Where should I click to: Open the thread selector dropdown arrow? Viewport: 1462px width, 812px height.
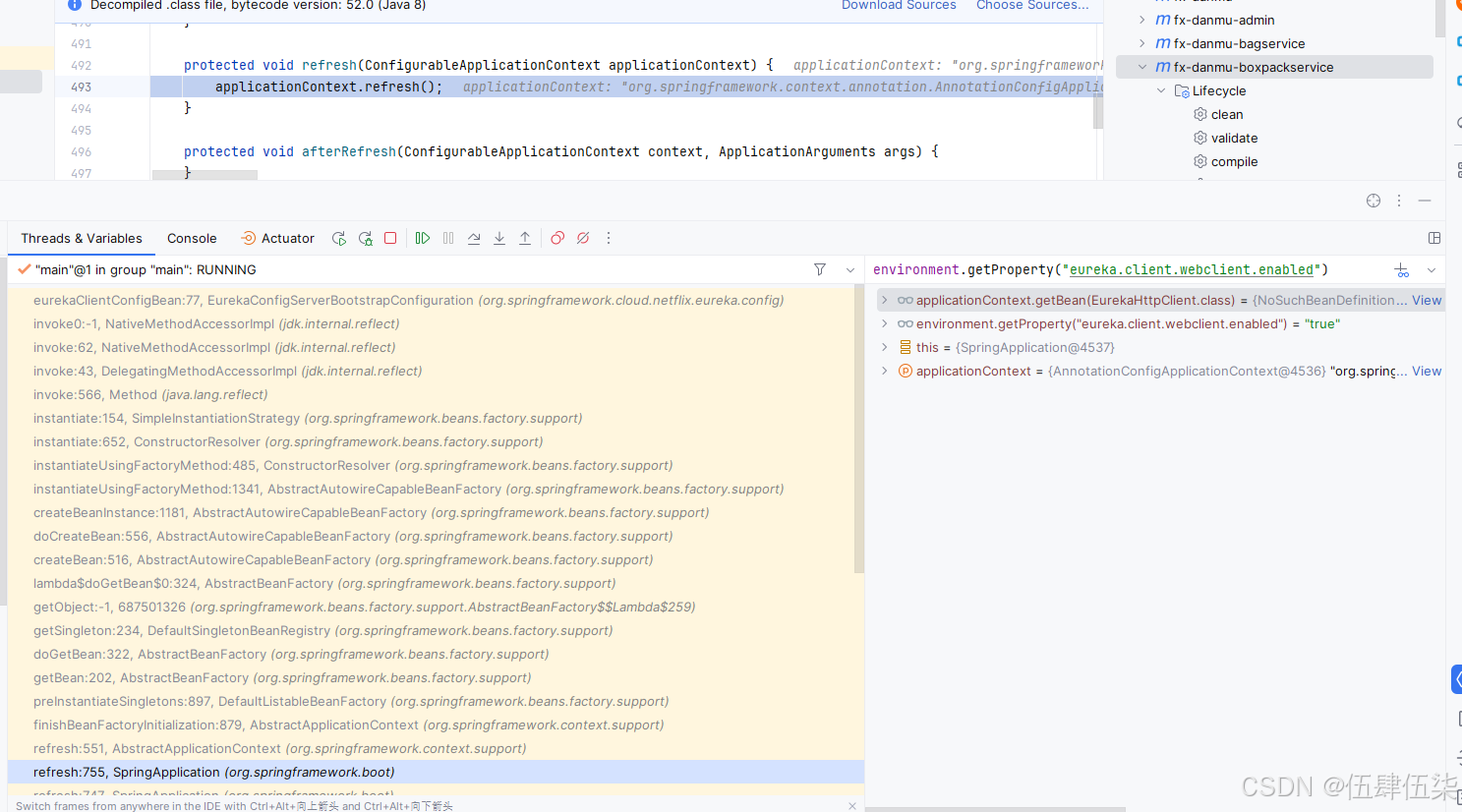850,269
